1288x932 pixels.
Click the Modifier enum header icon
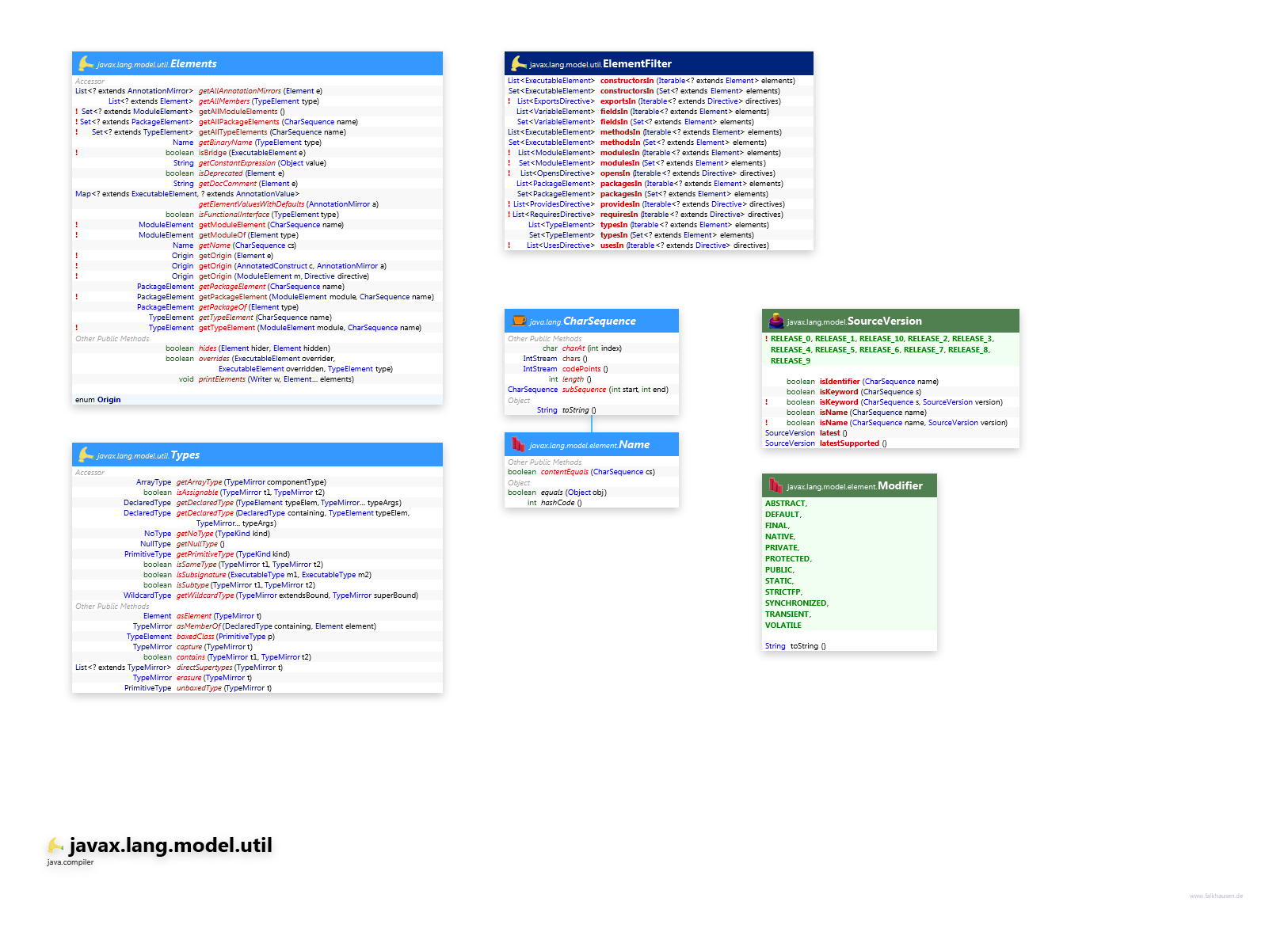(x=776, y=485)
